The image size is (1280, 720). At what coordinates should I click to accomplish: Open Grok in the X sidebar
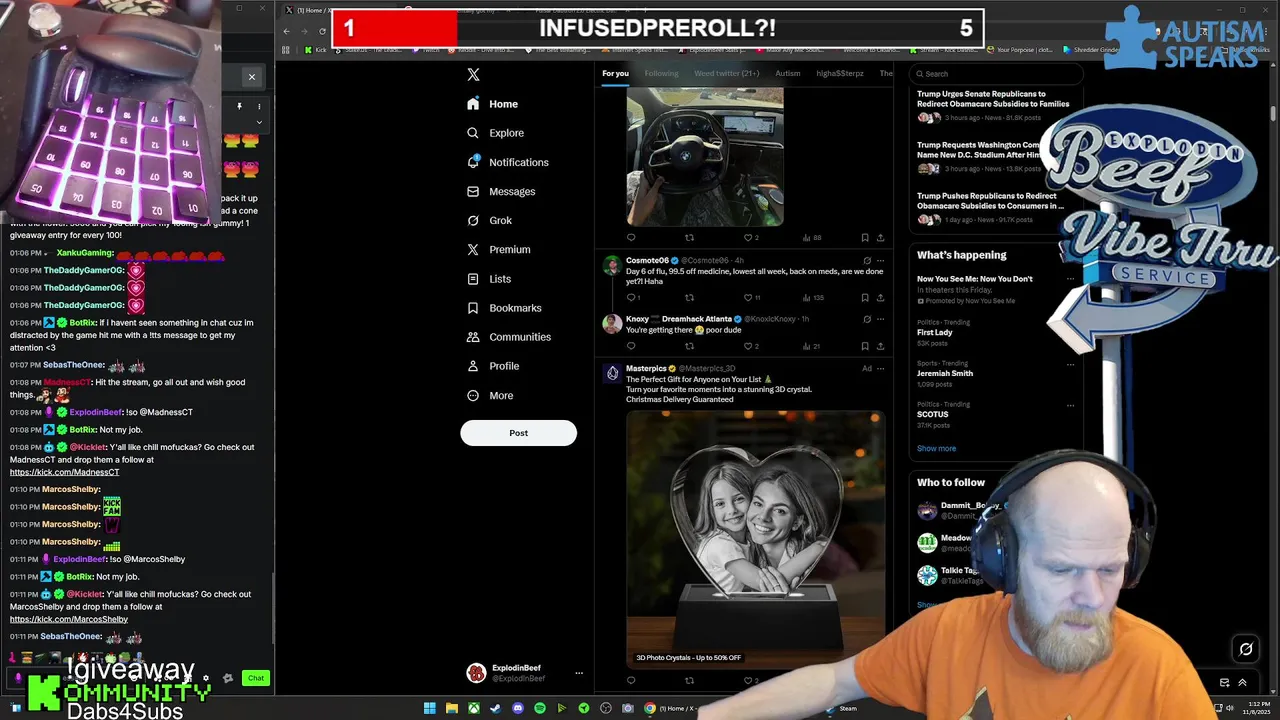pos(489,220)
